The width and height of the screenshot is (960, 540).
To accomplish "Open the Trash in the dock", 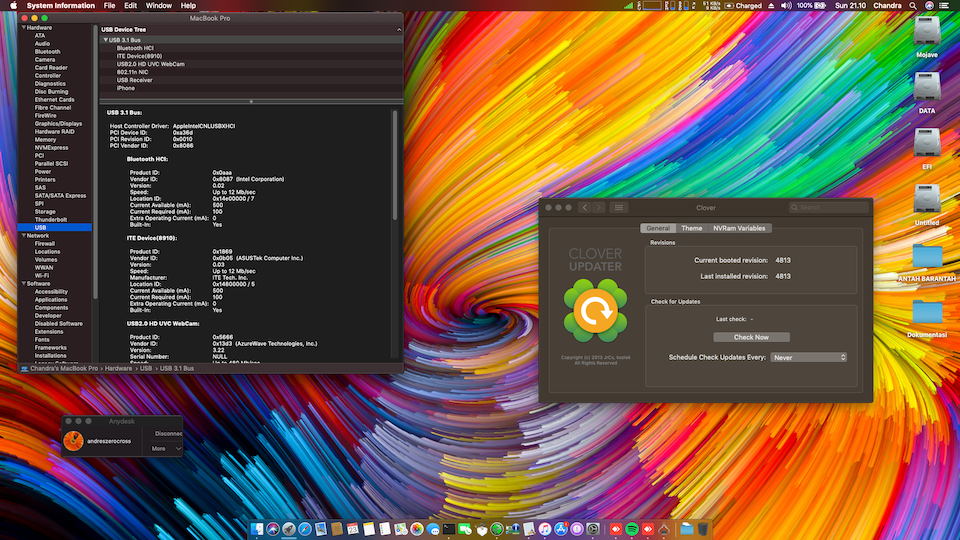I will 703,528.
